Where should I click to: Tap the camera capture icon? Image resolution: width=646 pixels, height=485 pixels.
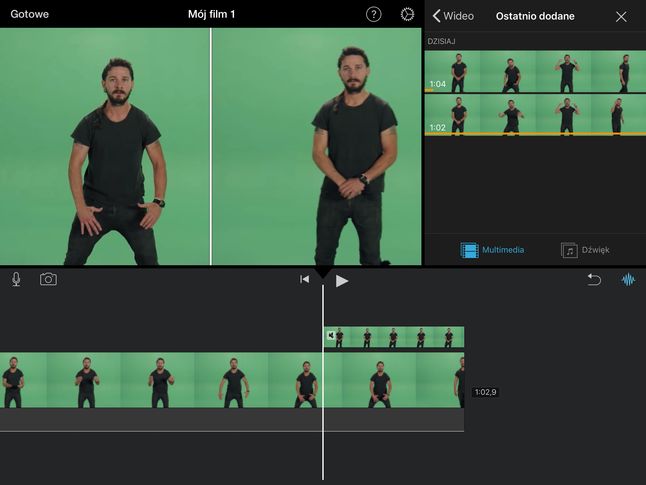(48, 279)
